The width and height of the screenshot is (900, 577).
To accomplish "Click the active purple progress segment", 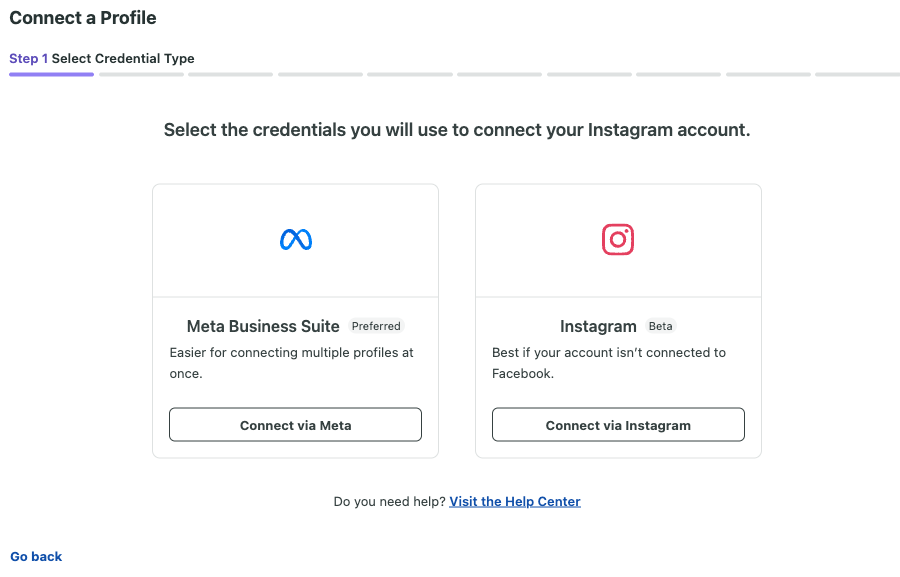I will (51, 74).
